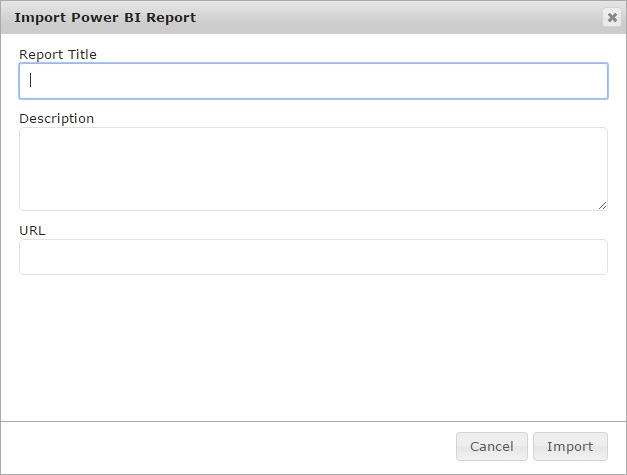Click the X icon in title bar
The width and height of the screenshot is (627, 475).
(x=611, y=18)
